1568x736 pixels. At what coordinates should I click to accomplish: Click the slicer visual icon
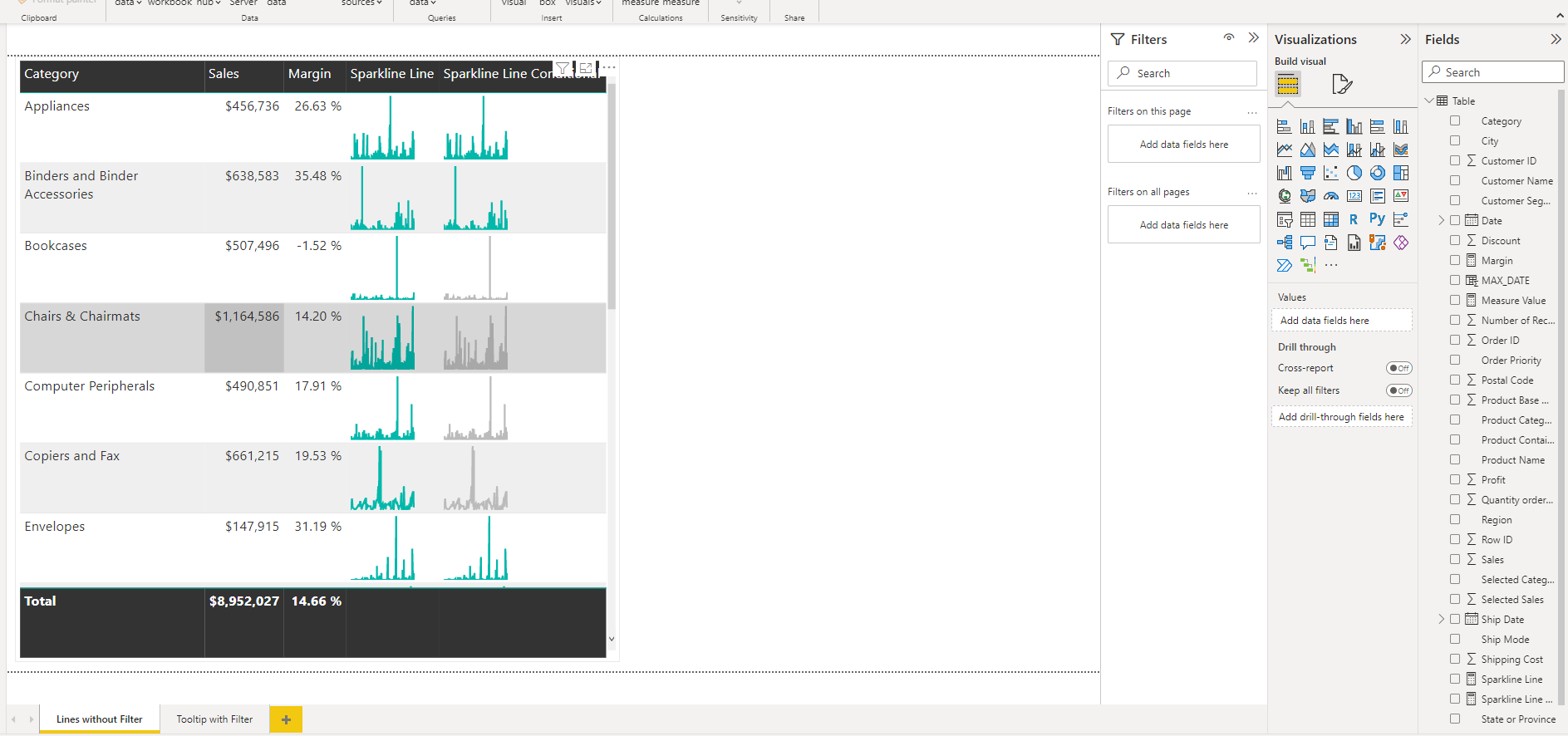click(1285, 219)
